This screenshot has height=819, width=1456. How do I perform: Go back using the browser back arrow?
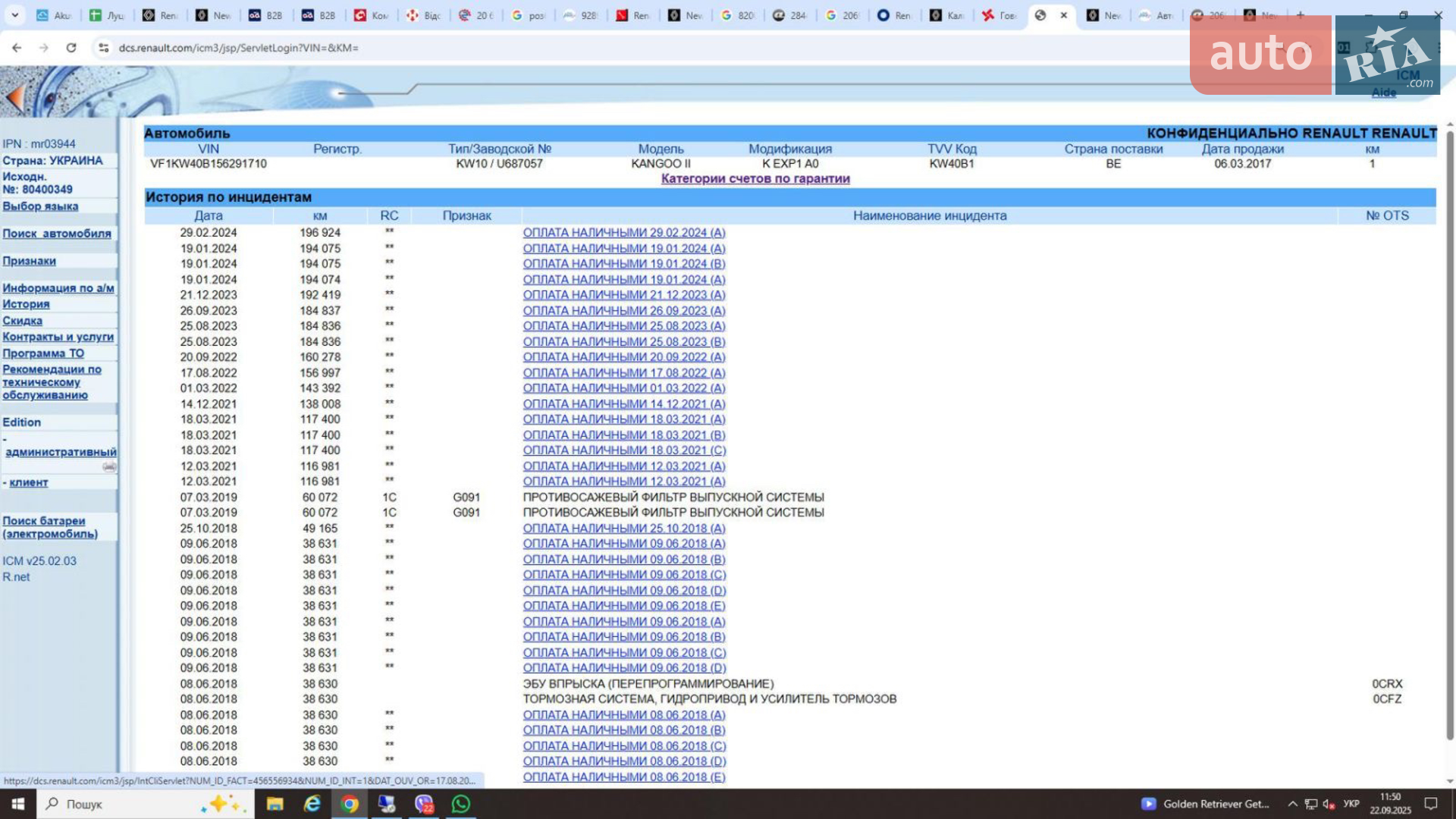[x=17, y=48]
